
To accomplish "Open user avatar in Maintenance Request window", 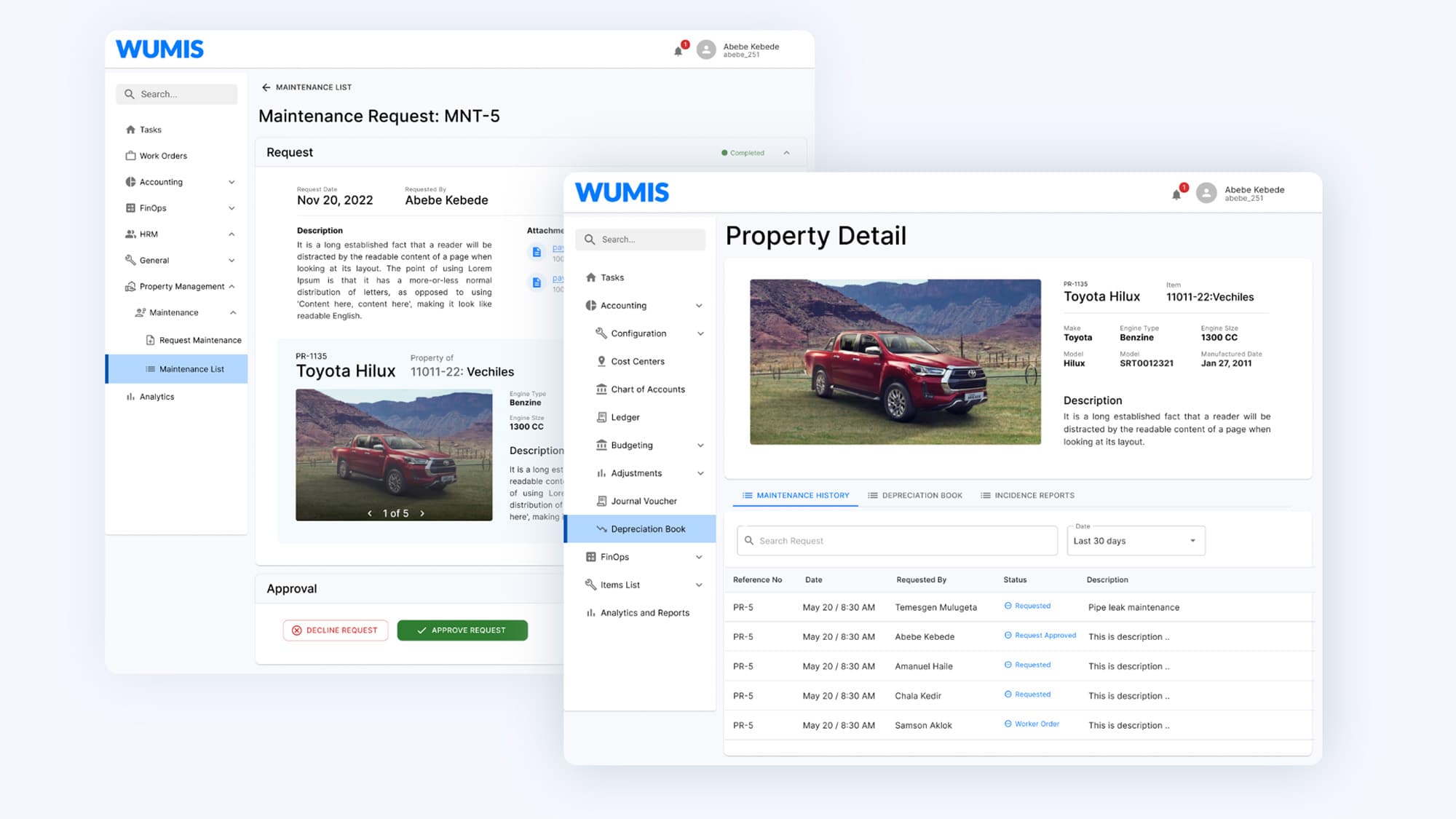I will [706, 50].
